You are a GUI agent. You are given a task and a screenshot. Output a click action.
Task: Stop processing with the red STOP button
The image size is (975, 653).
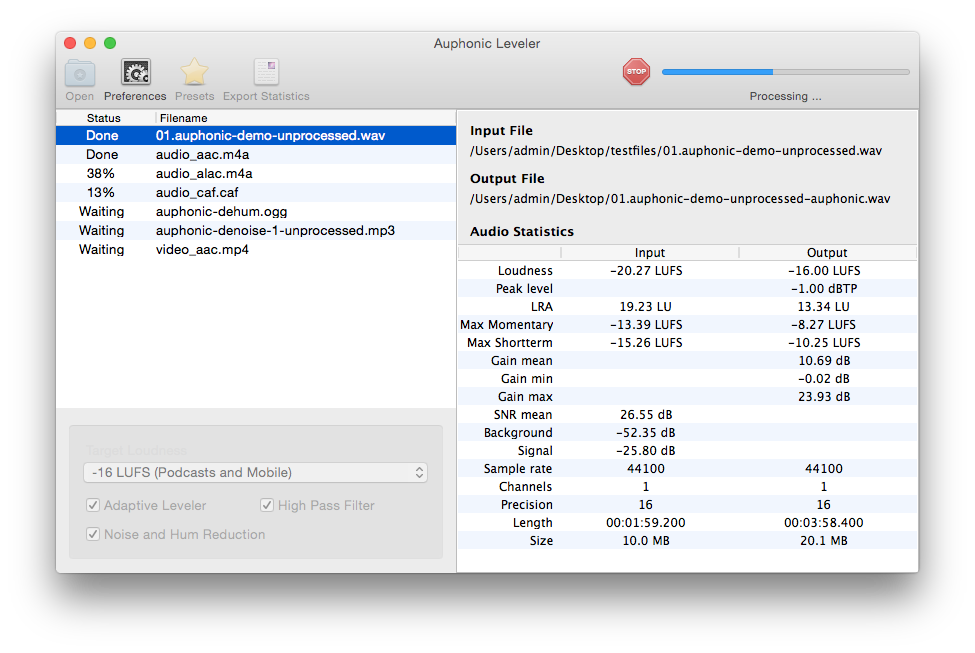[x=636, y=72]
